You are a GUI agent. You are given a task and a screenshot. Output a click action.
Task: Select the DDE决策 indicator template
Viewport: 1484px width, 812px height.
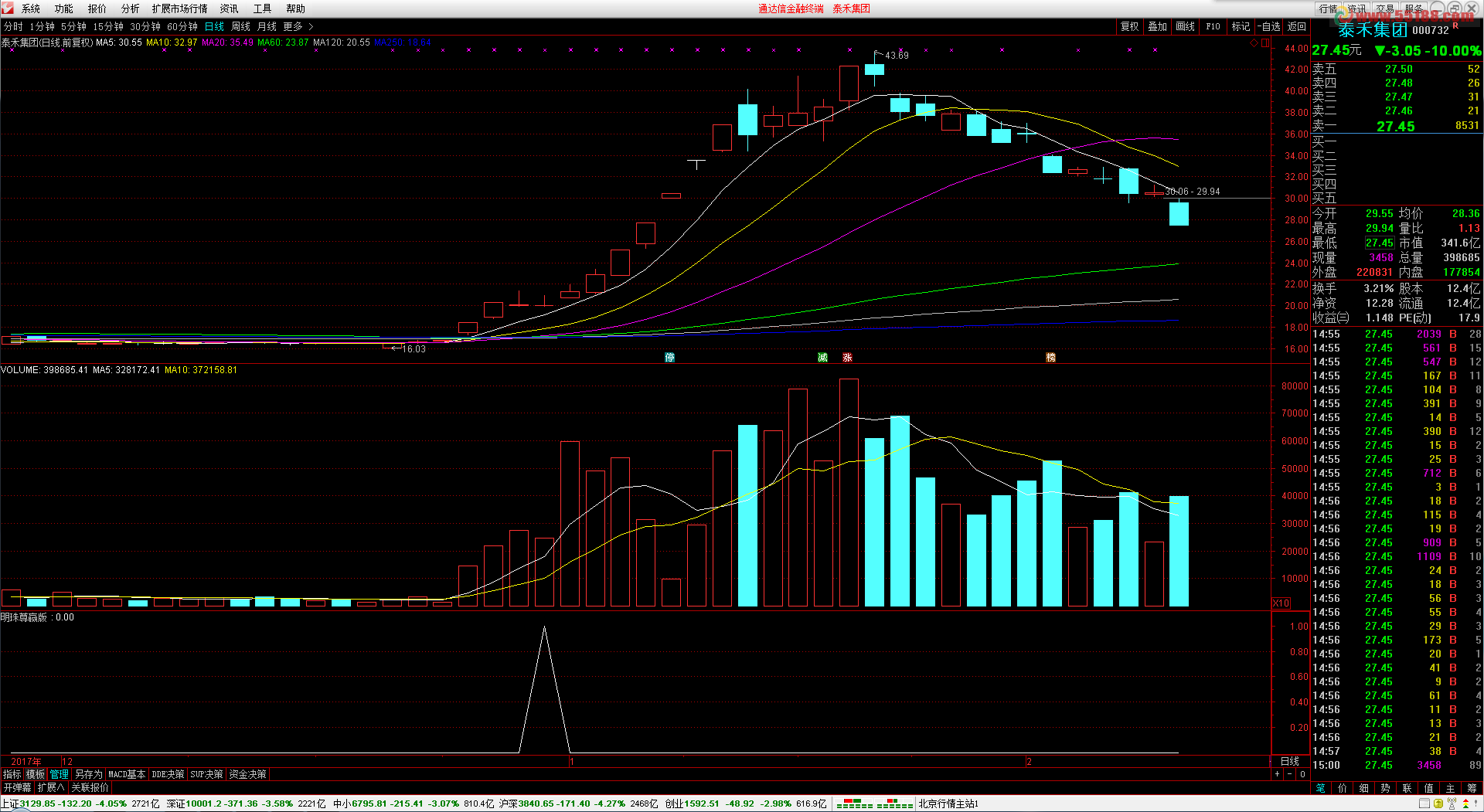click(168, 774)
